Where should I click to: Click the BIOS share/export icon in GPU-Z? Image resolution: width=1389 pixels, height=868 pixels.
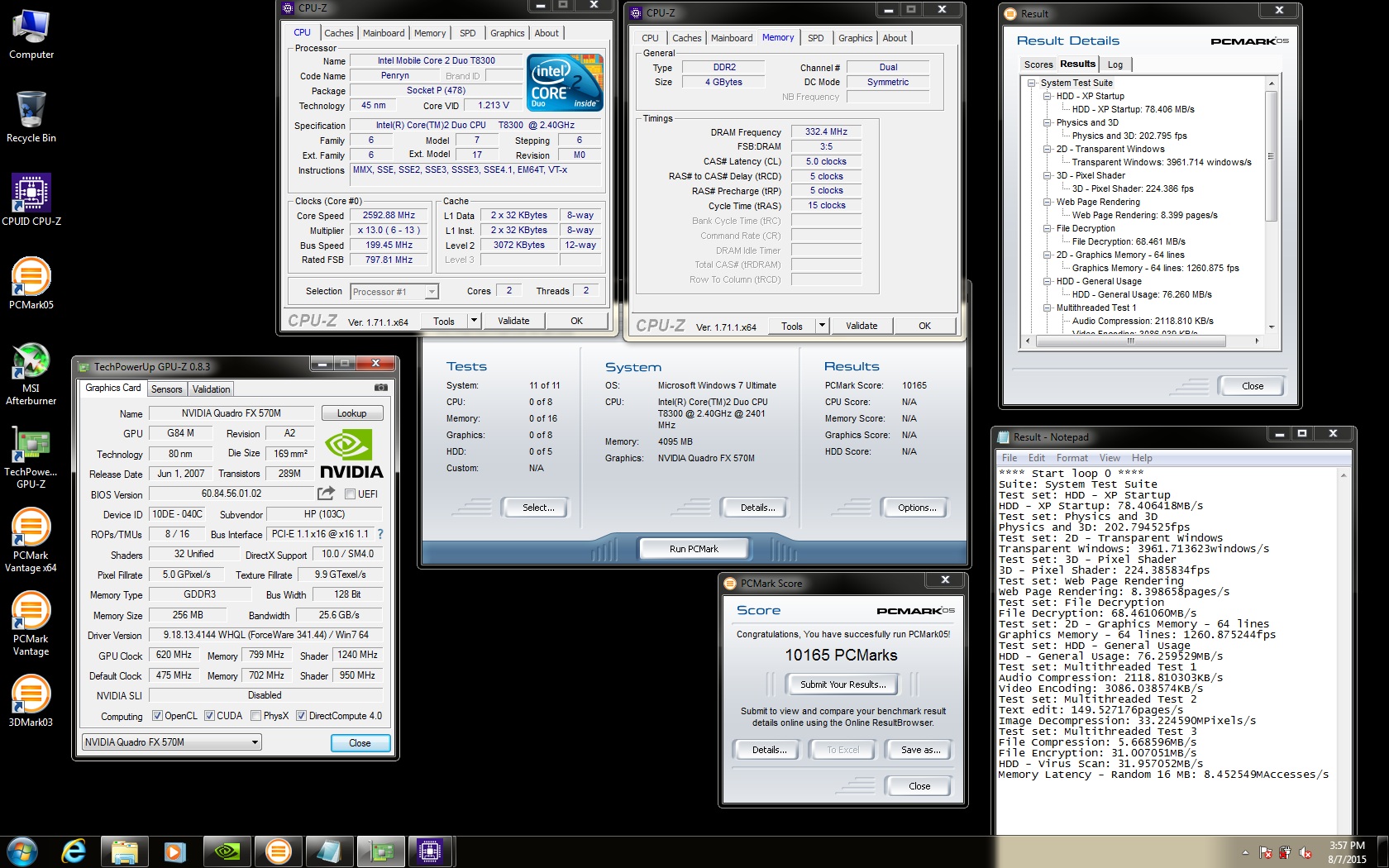coord(326,494)
